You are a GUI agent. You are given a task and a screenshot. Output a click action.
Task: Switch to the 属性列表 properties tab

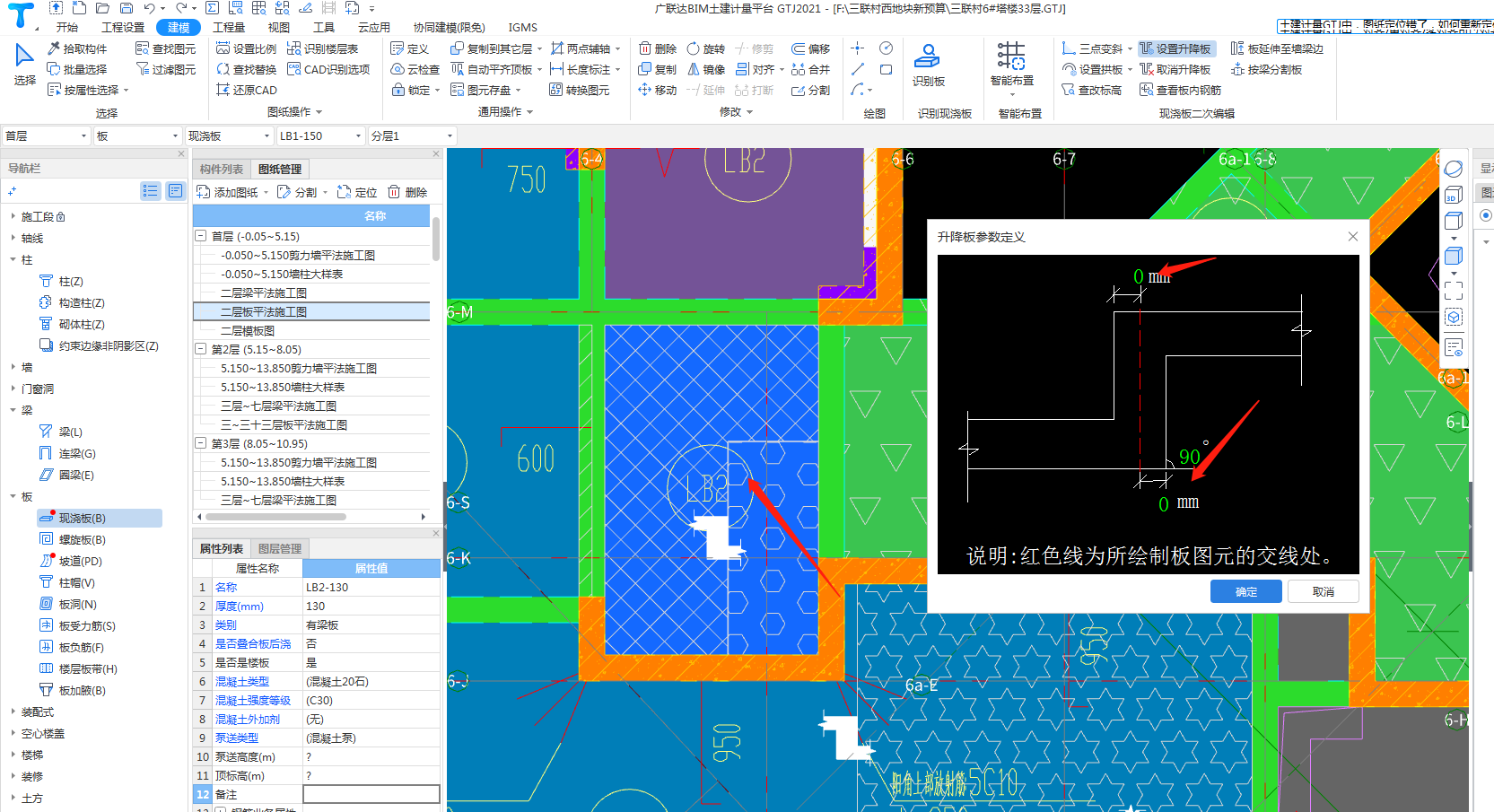[x=221, y=548]
